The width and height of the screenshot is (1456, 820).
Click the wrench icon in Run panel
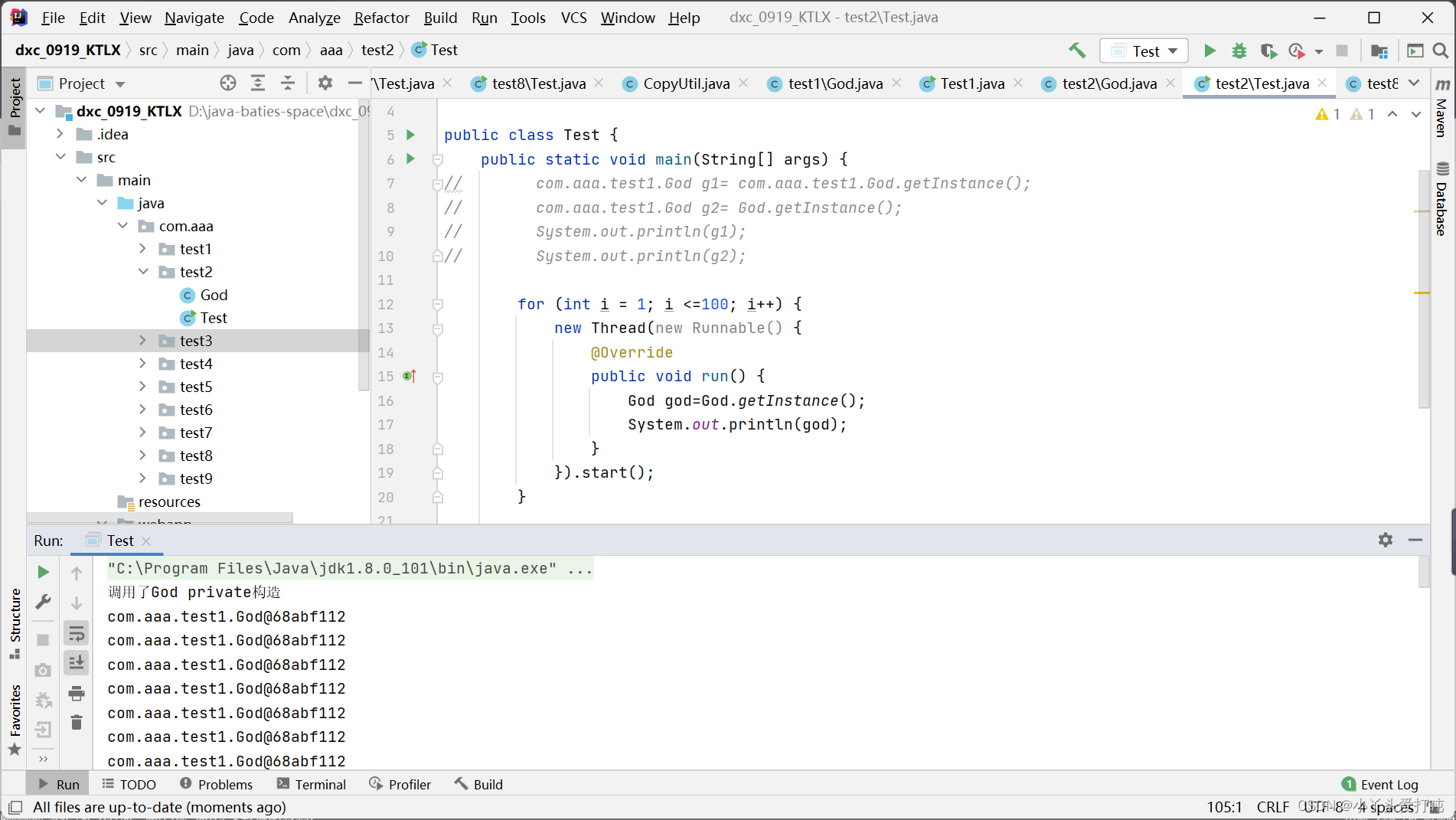click(43, 603)
